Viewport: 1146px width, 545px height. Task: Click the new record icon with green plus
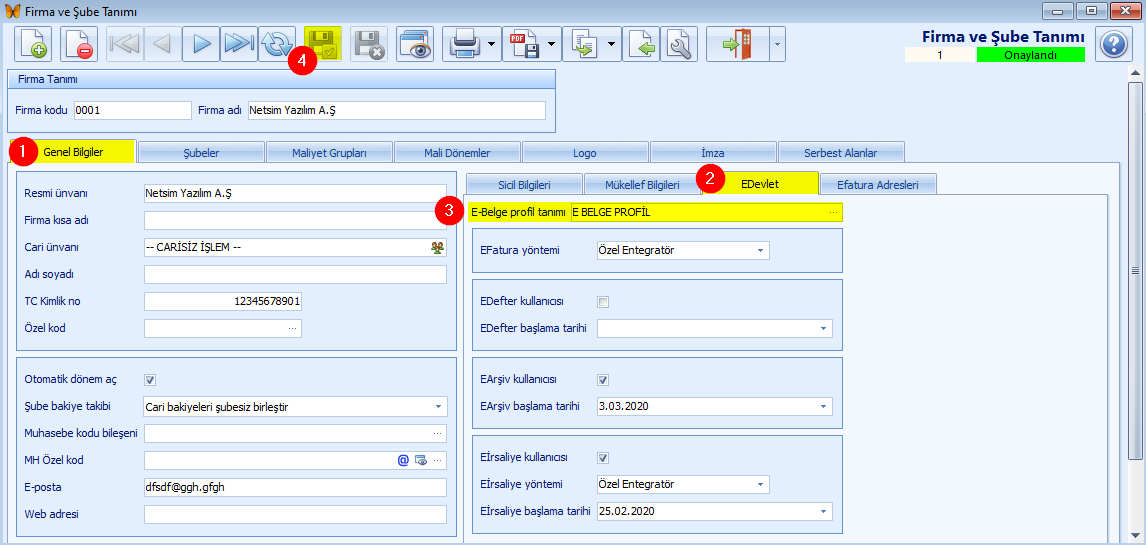click(33, 43)
